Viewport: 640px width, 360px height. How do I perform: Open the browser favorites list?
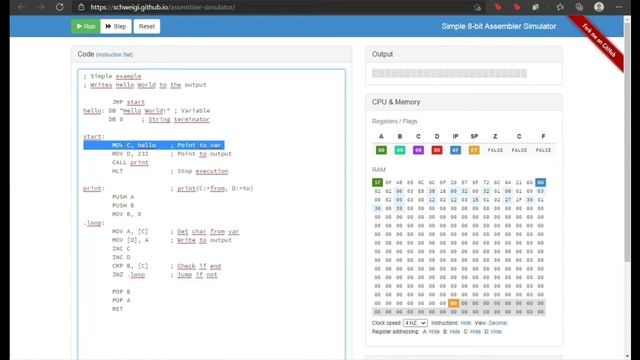point(560,7)
